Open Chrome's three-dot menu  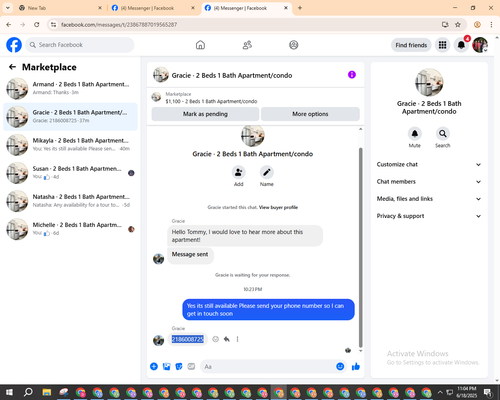pos(491,24)
